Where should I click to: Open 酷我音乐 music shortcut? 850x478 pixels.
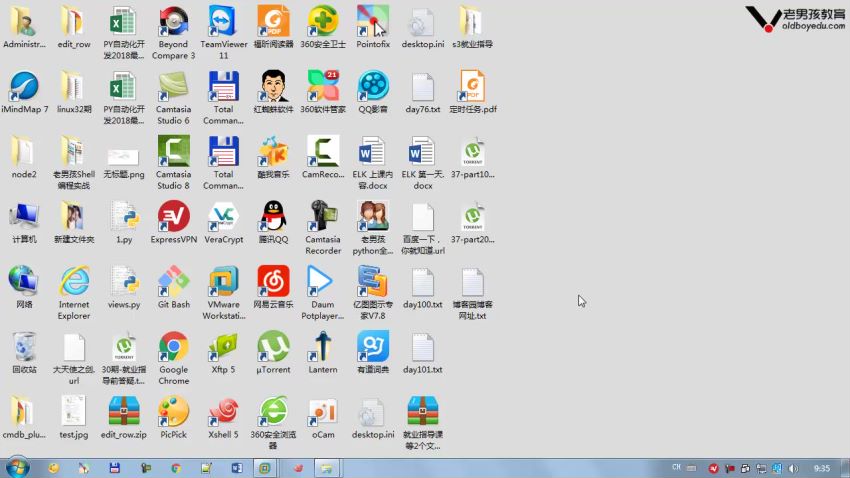pyautogui.click(x=273, y=157)
